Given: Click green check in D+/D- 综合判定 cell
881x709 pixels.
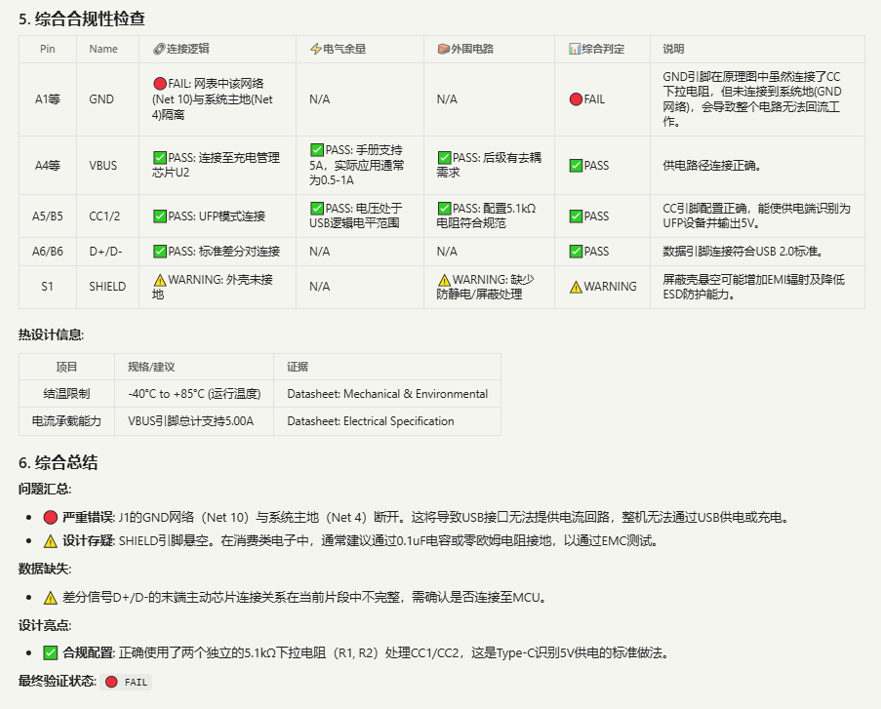Looking at the screenshot, I should (x=575, y=251).
